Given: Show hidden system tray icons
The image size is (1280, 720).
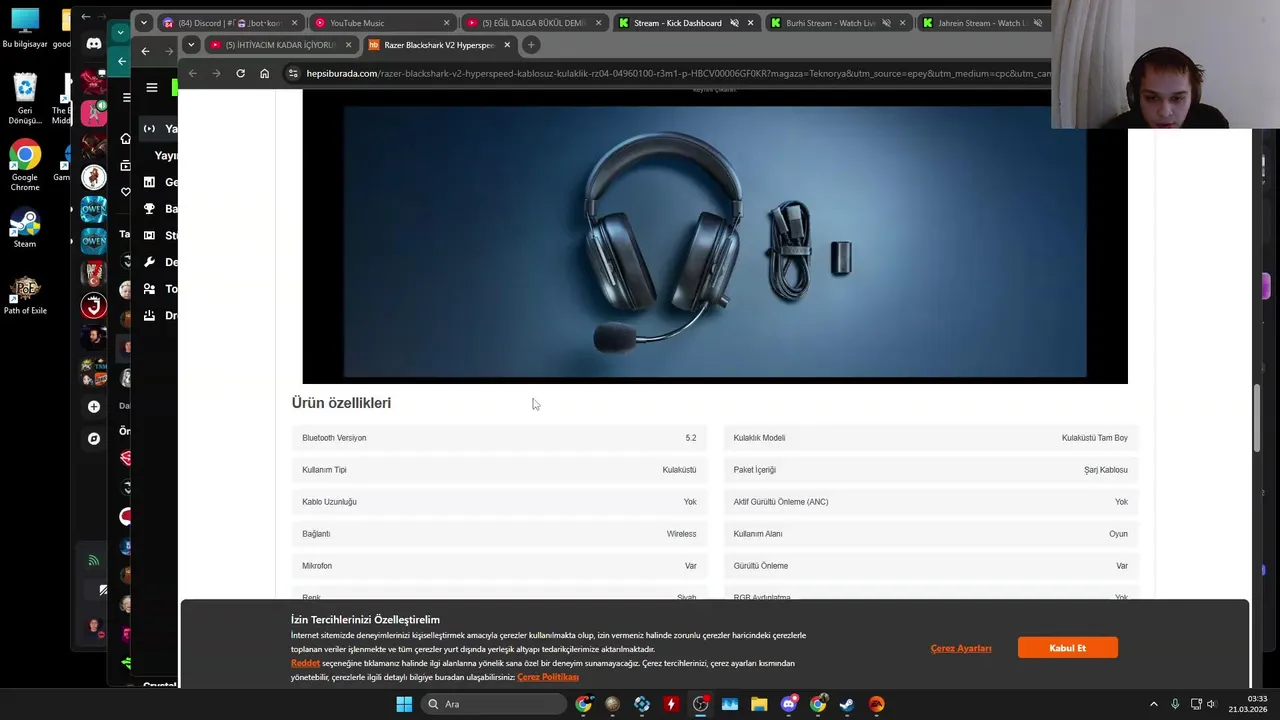Looking at the screenshot, I should 1153,704.
